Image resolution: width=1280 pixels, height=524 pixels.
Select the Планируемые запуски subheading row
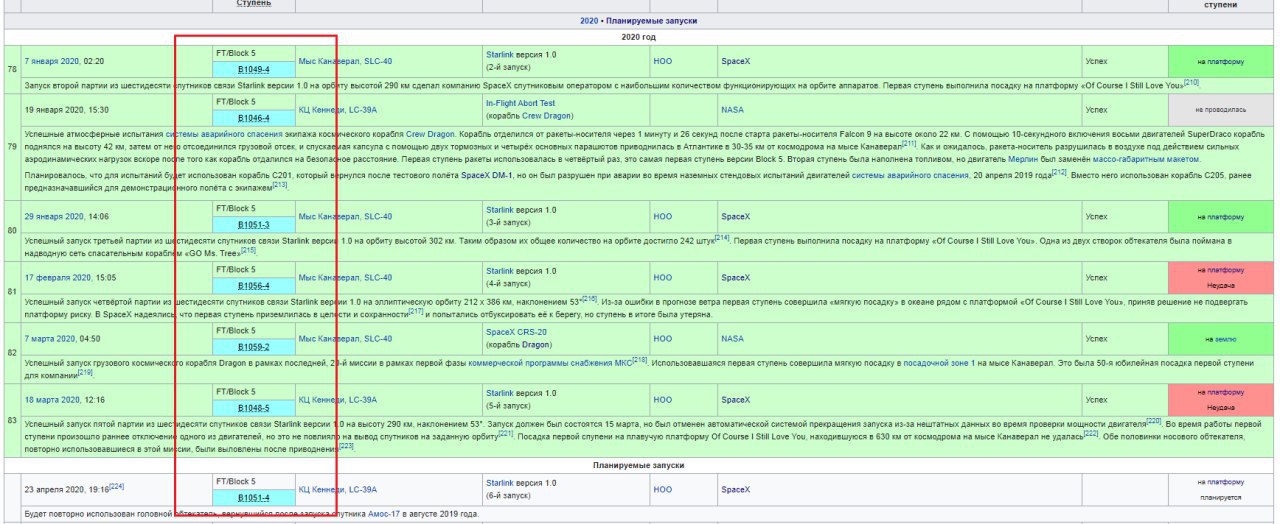[x=638, y=465]
